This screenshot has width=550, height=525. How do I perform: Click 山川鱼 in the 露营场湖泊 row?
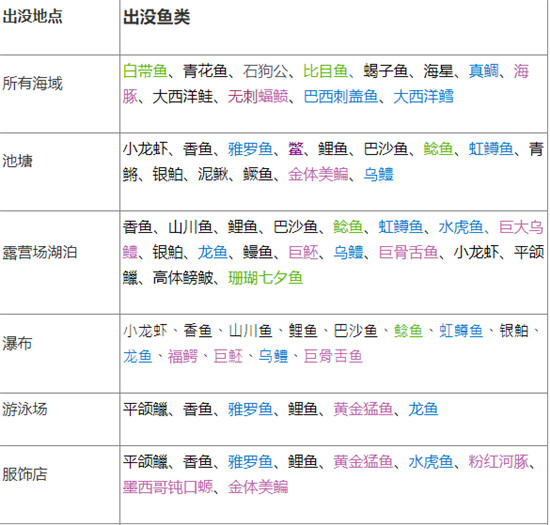pos(190,227)
